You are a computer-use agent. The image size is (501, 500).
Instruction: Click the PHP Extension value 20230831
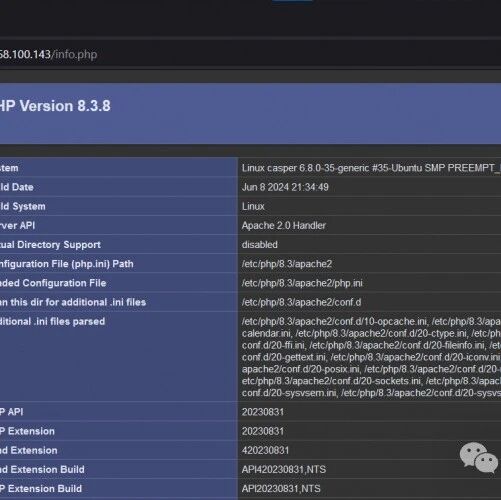(263, 431)
